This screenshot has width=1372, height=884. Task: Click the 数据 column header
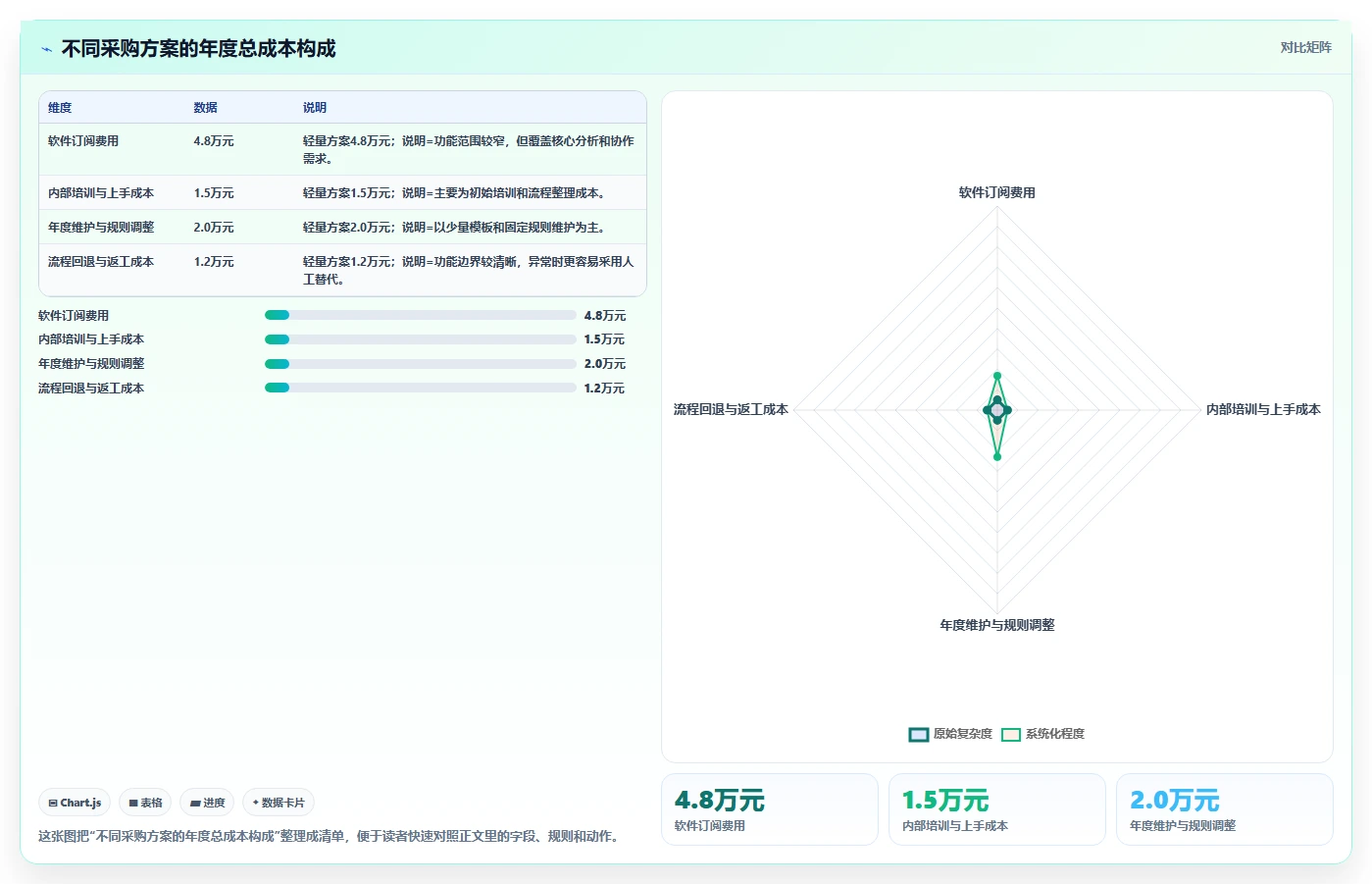pyautogui.click(x=205, y=108)
